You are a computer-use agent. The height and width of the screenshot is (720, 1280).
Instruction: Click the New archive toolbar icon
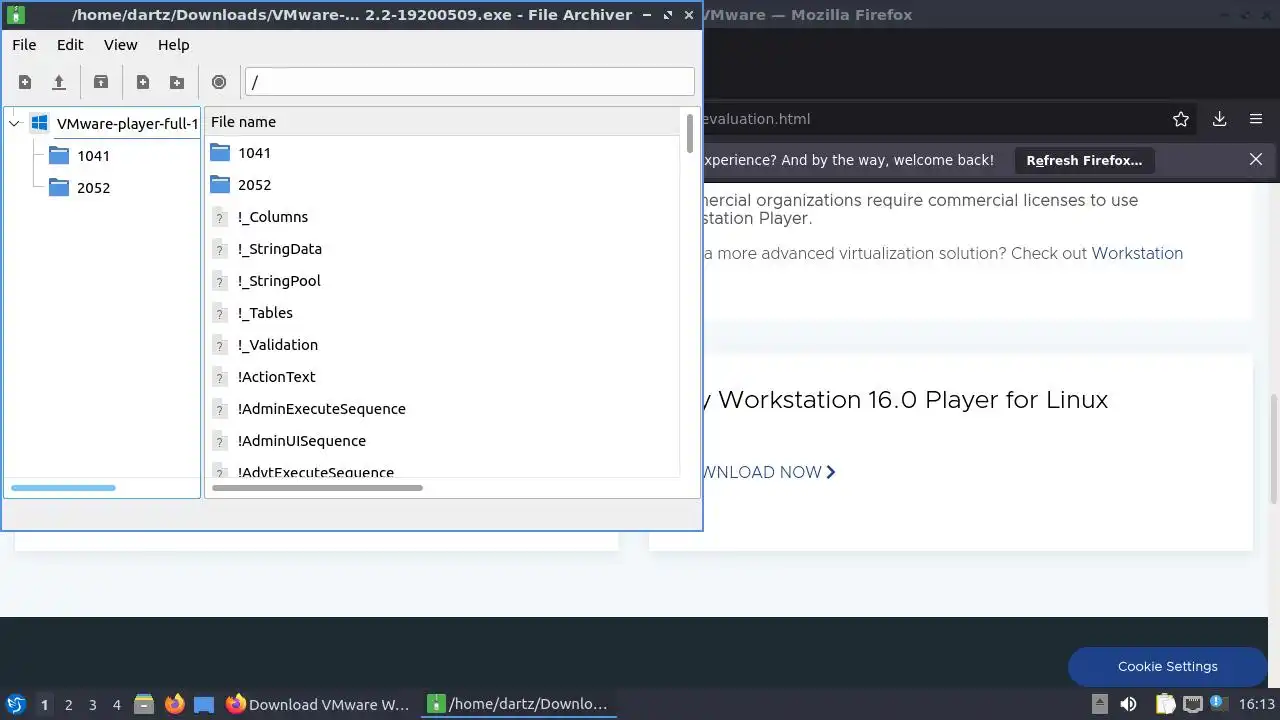pyautogui.click(x=25, y=82)
